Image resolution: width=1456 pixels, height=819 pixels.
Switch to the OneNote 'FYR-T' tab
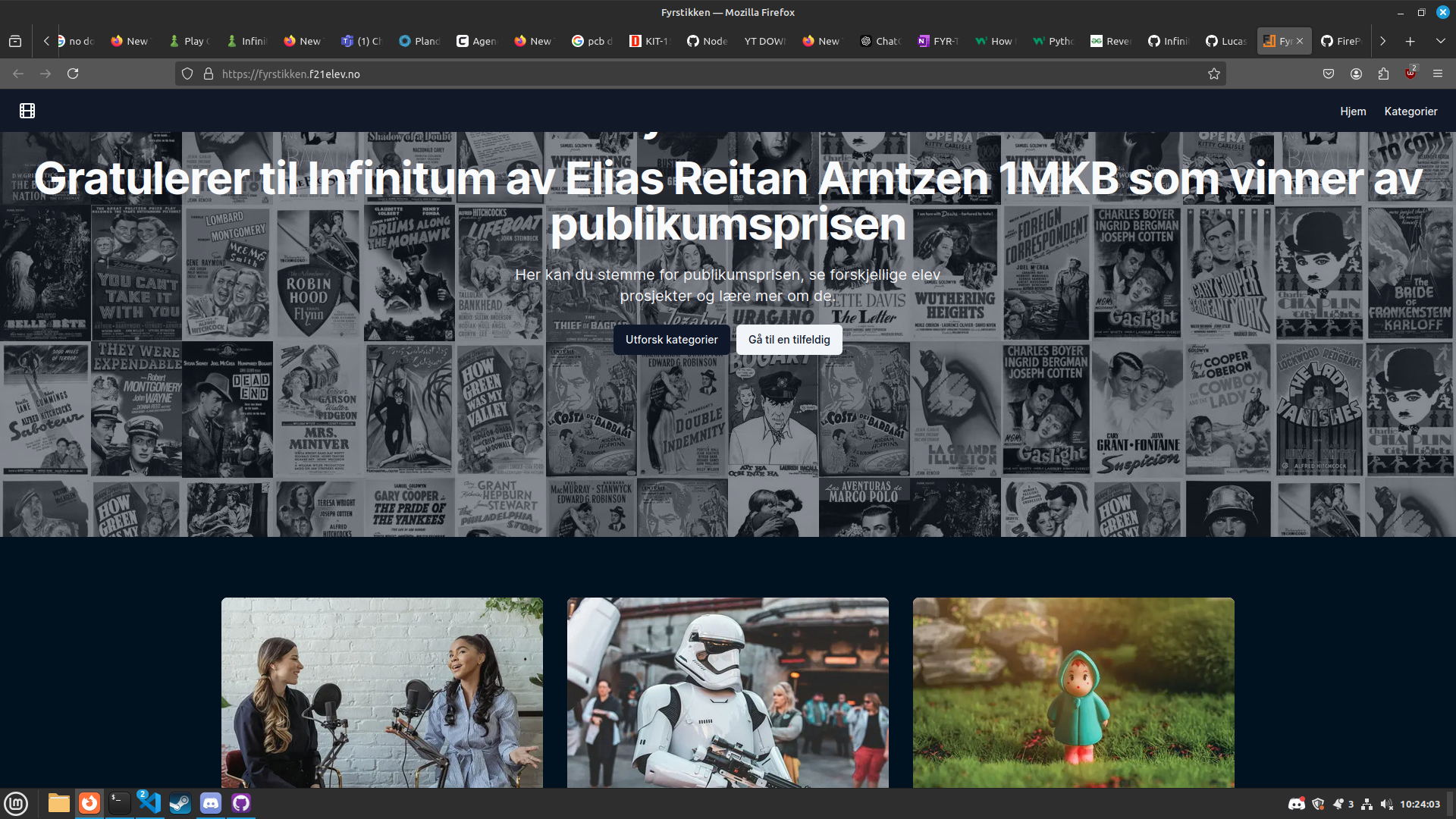[x=939, y=41]
